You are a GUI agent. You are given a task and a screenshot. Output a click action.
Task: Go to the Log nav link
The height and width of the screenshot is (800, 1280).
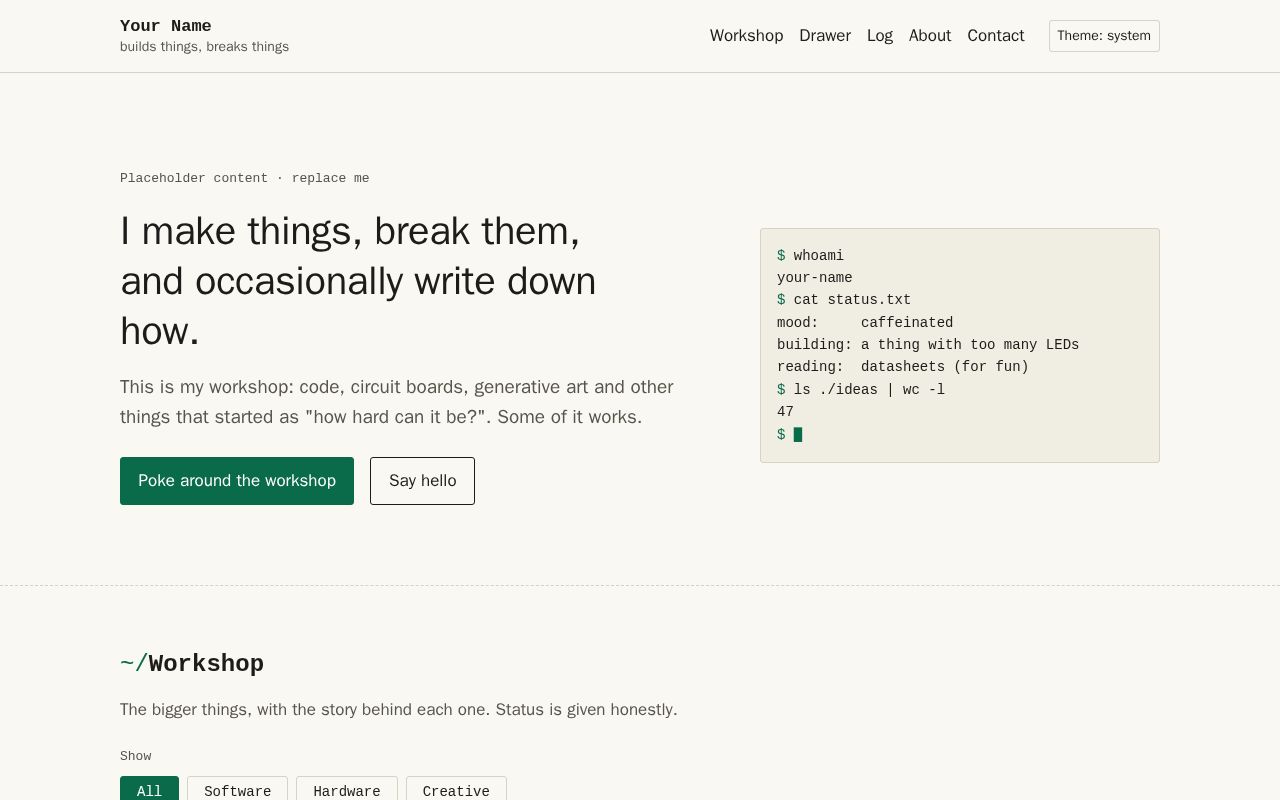click(x=880, y=36)
